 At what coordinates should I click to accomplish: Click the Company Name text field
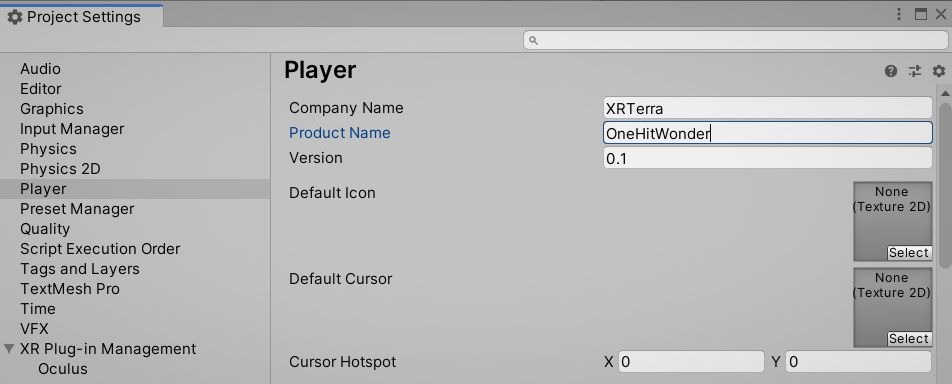point(767,108)
